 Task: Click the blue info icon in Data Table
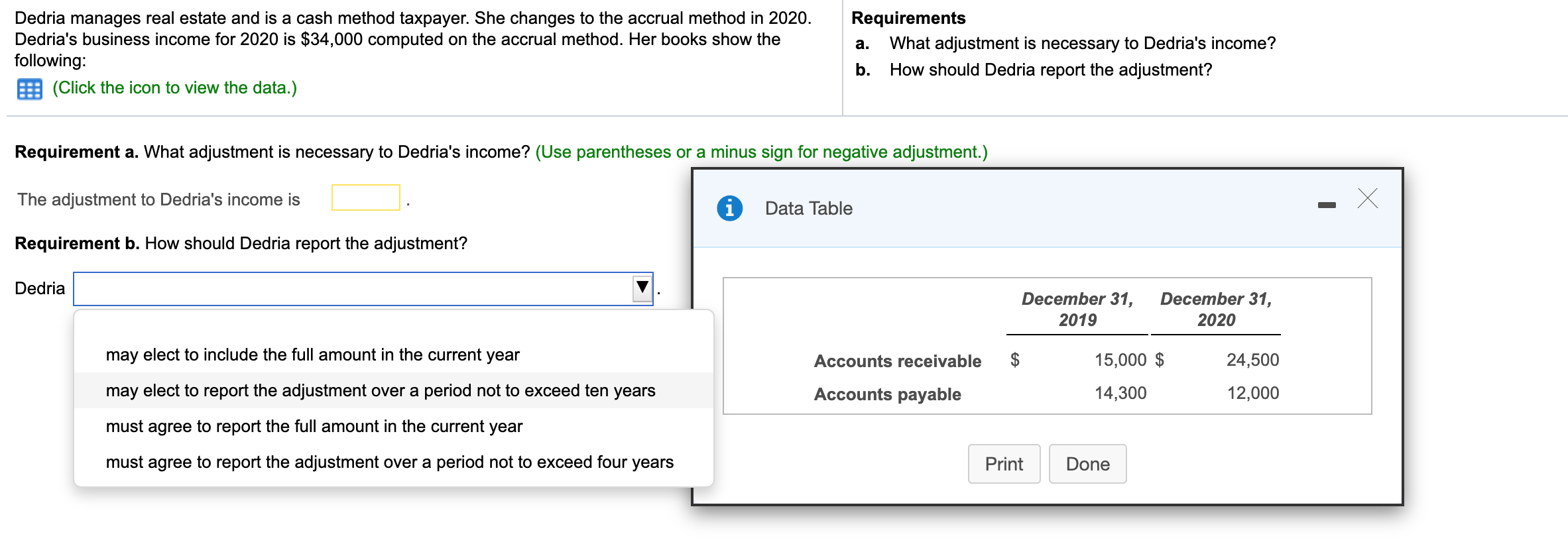point(729,208)
